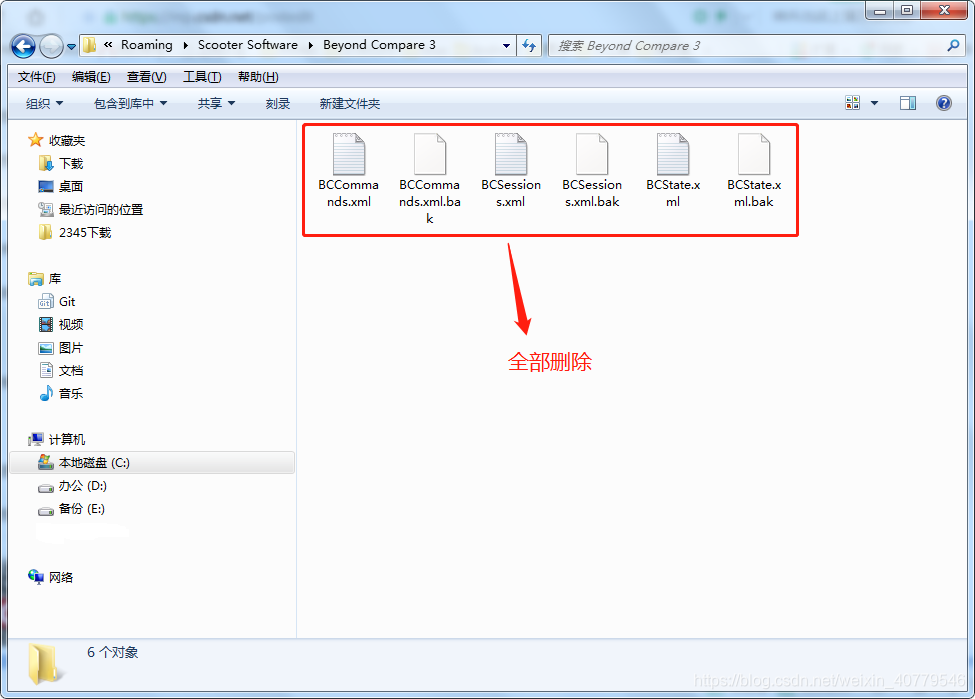
Task: Open the 查看(V) menu
Action: [x=147, y=76]
